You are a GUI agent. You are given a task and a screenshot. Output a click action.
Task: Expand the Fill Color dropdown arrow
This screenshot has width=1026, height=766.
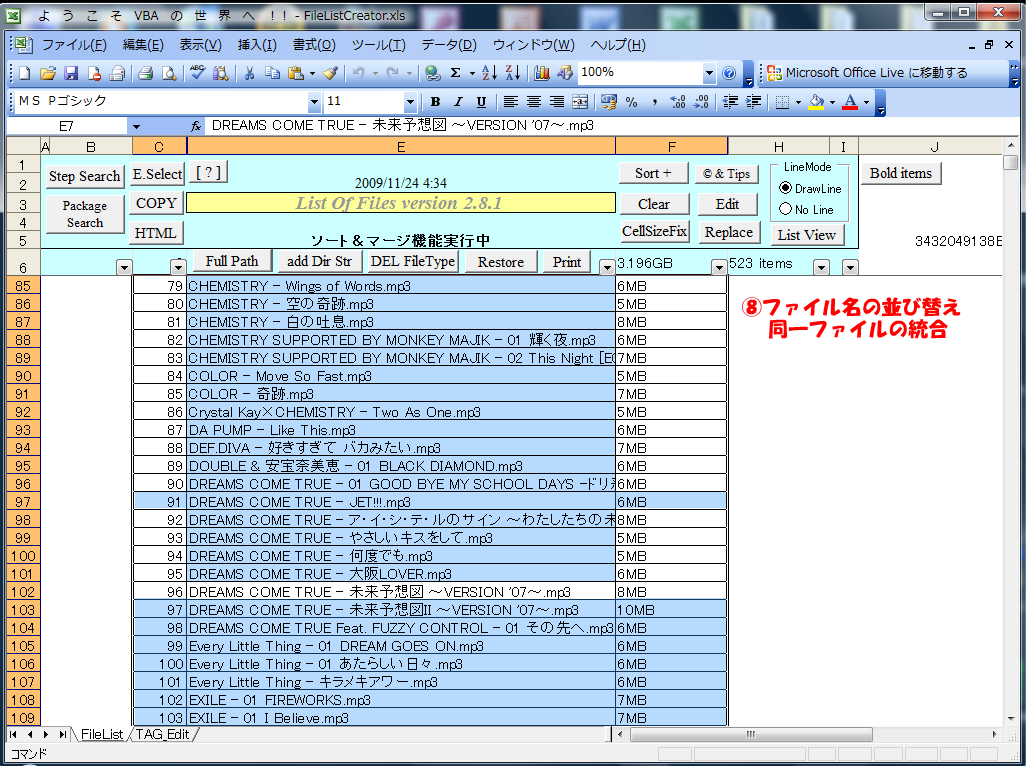click(x=832, y=102)
